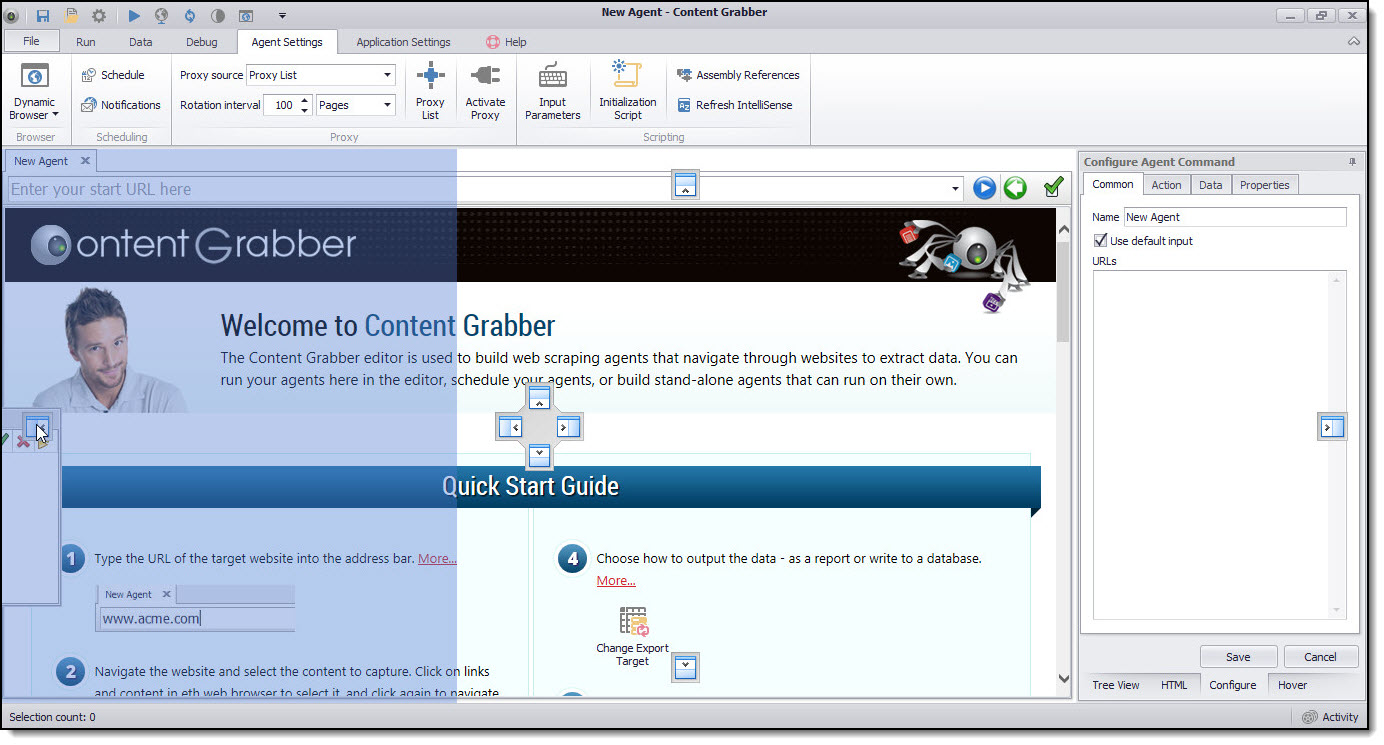The width and height of the screenshot is (1384, 745).
Task: Collapse the ribbon with the chevron
Action: [x=1354, y=42]
